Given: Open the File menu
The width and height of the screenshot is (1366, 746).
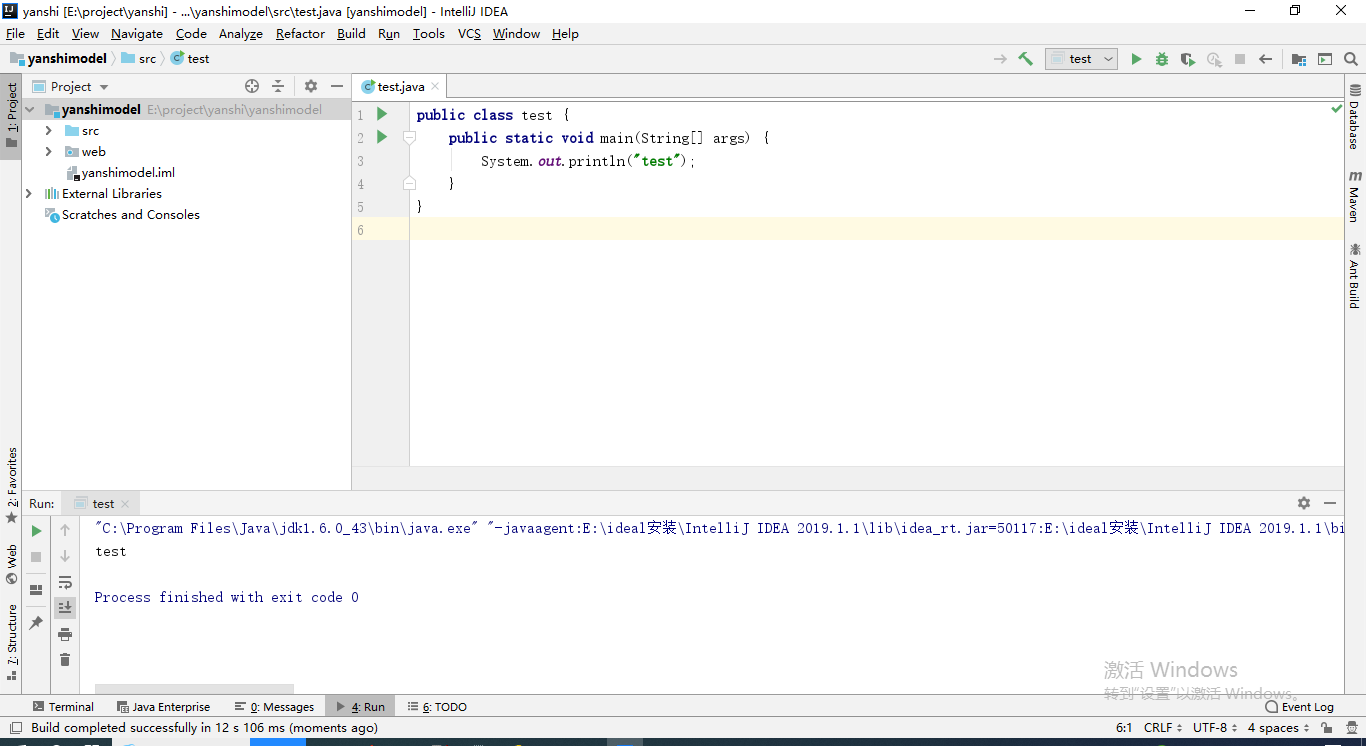Looking at the screenshot, I should pos(15,33).
